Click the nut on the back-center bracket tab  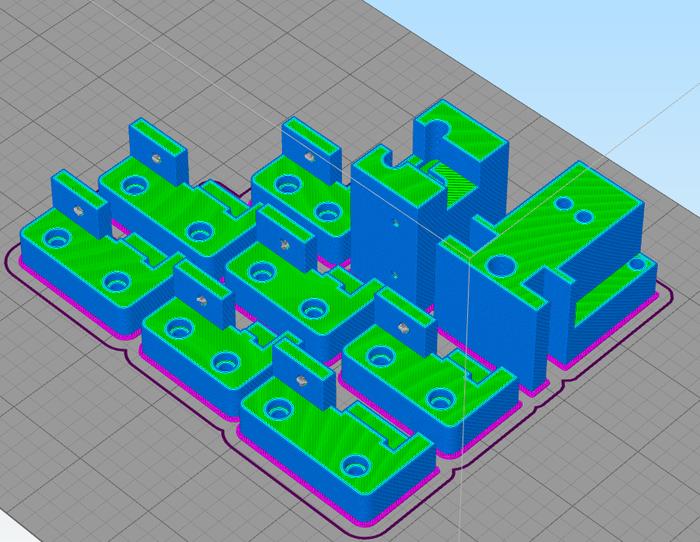click(309, 155)
